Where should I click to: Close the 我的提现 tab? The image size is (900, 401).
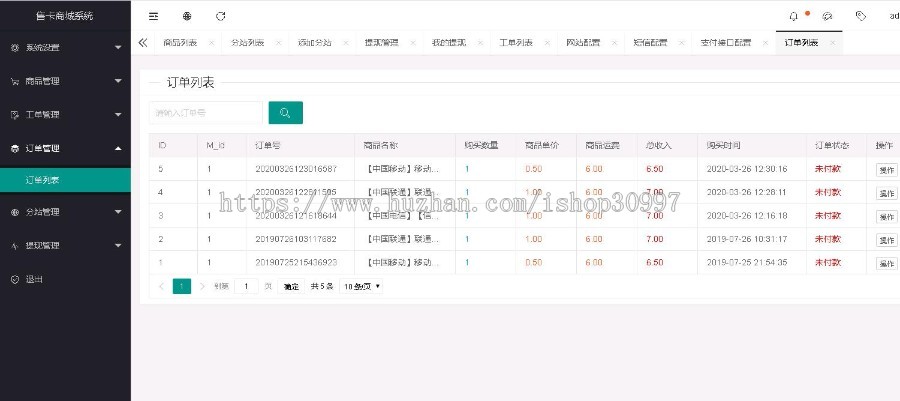480,43
